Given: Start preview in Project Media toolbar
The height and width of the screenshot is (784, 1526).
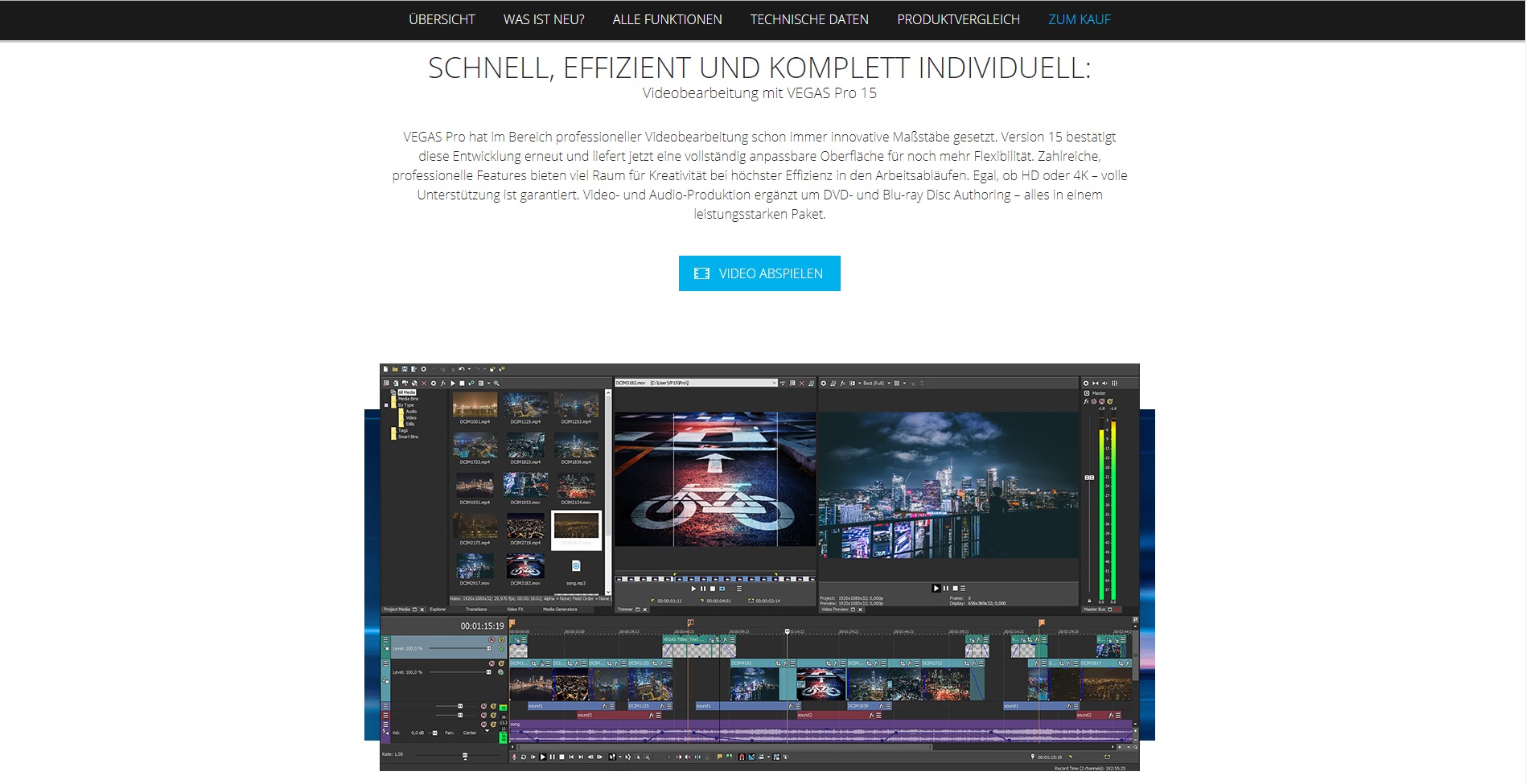Looking at the screenshot, I should tap(453, 384).
